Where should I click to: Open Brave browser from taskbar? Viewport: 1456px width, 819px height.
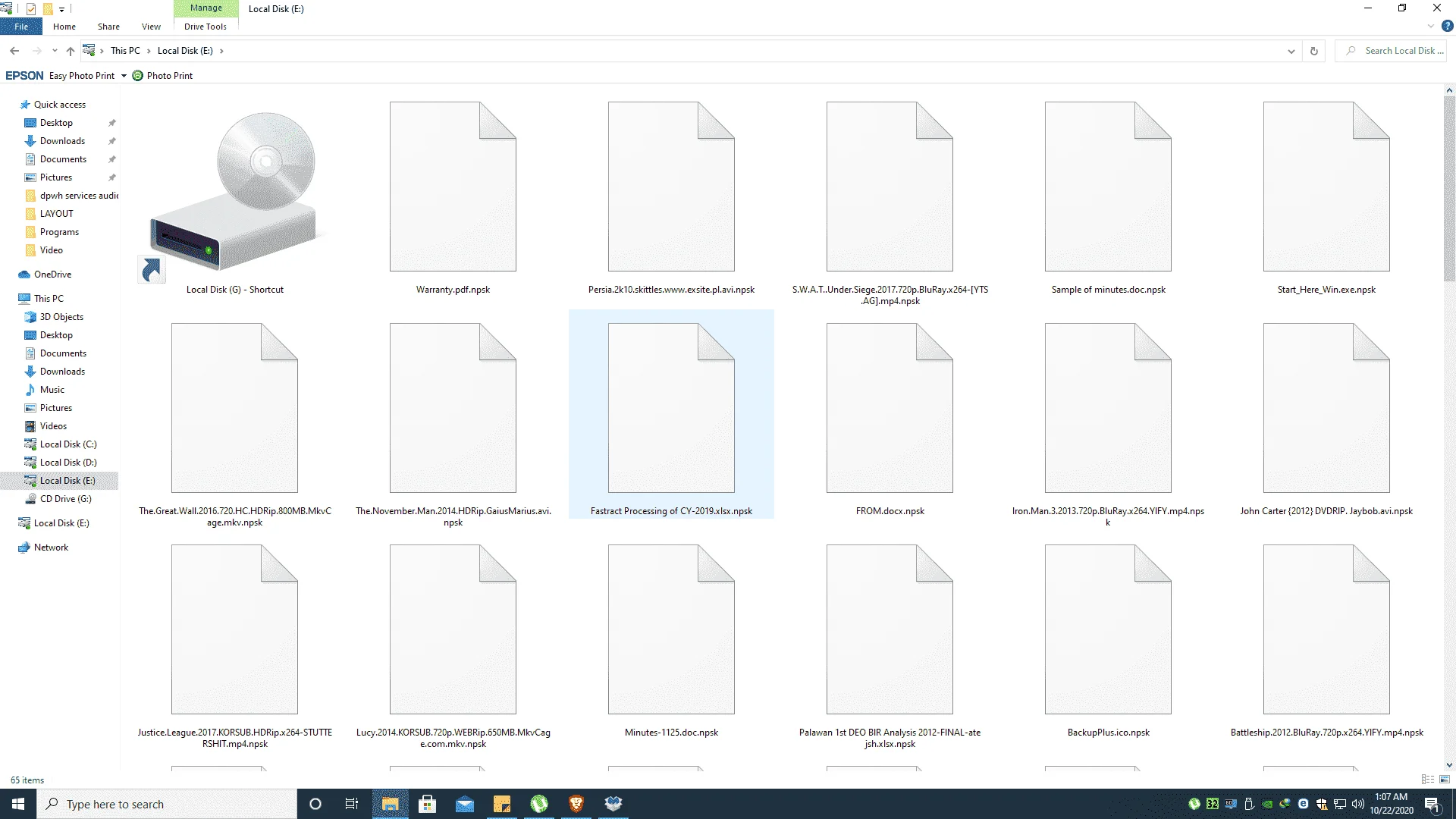tap(576, 804)
